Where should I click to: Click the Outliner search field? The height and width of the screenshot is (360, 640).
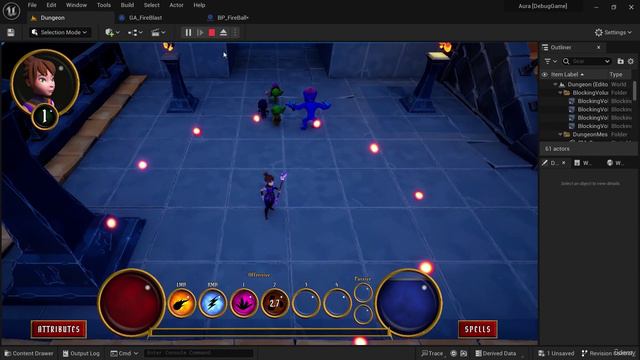586,61
